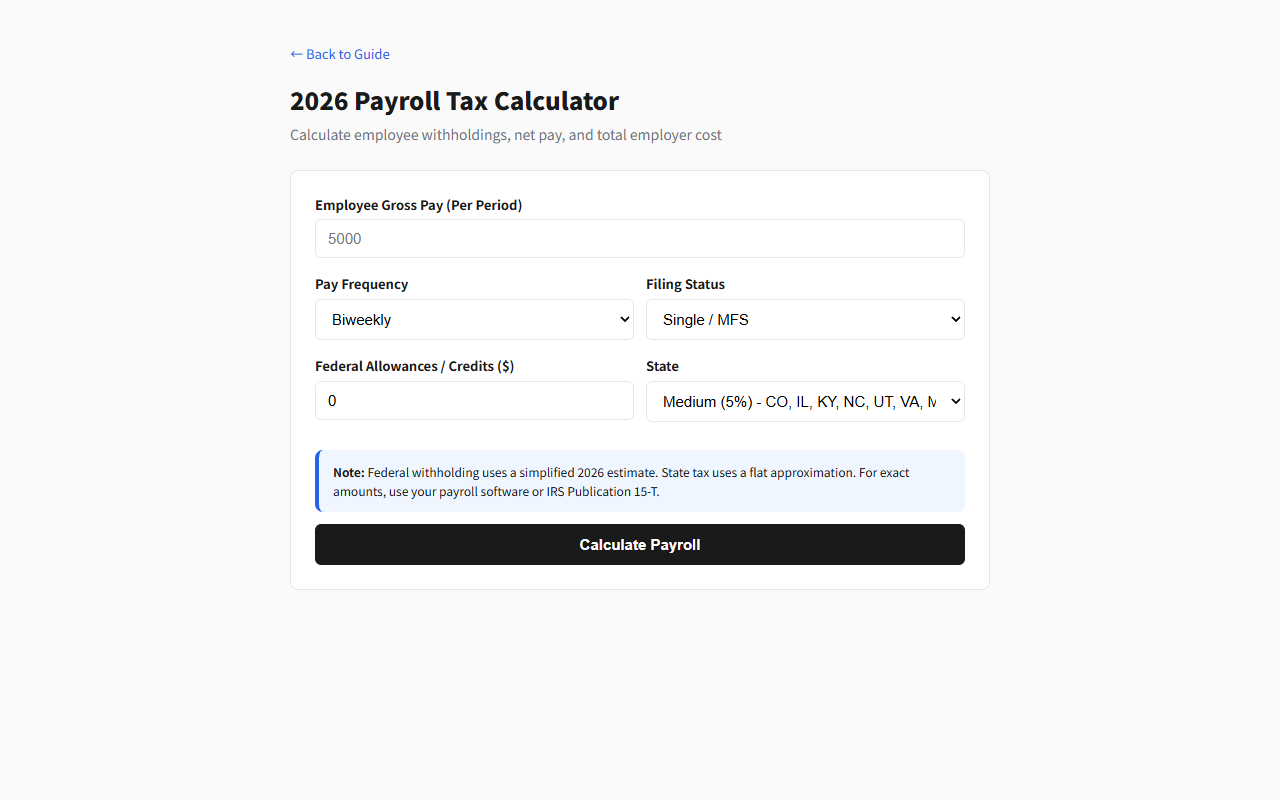Select the 5000 placeholder gross pay box
Screen dimensions: 1280x800
click(640, 238)
